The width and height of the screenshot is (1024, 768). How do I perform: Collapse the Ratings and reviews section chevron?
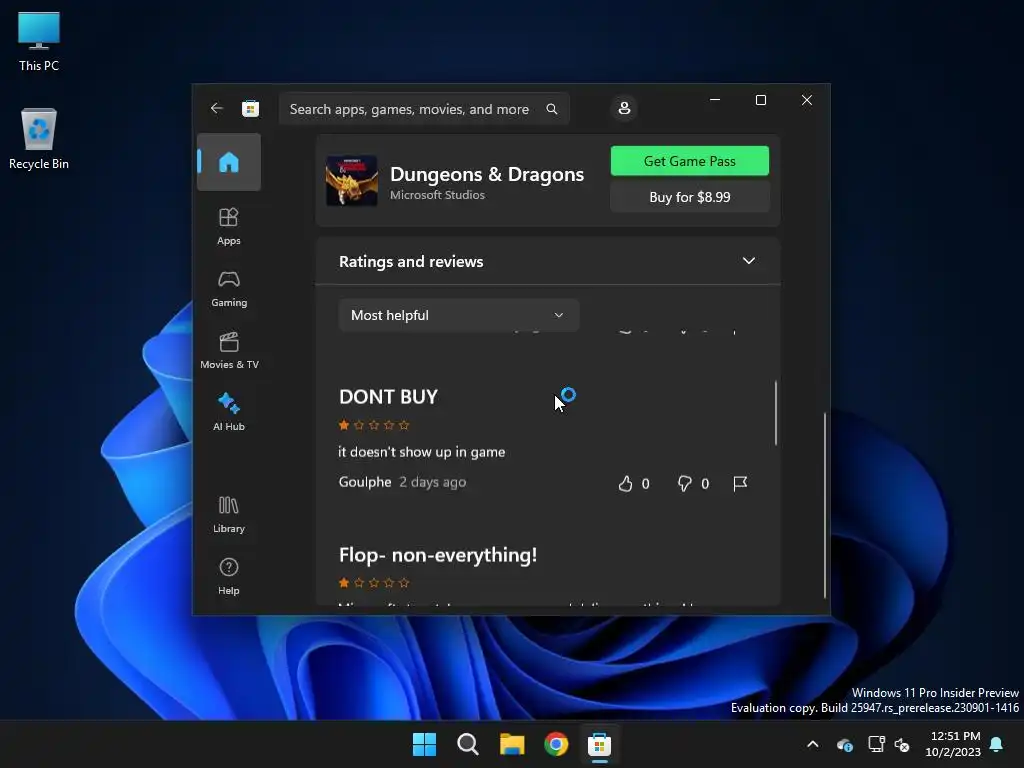pyautogui.click(x=748, y=261)
